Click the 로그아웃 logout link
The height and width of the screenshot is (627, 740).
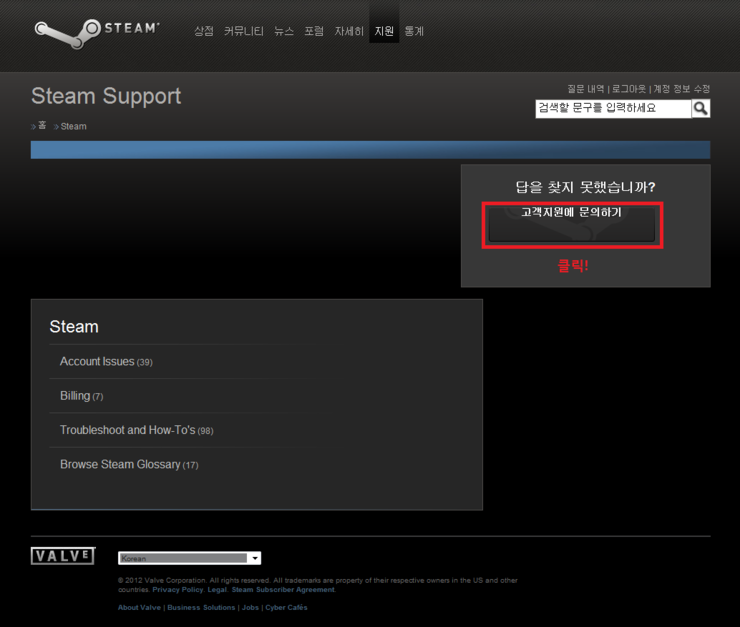coord(629,89)
